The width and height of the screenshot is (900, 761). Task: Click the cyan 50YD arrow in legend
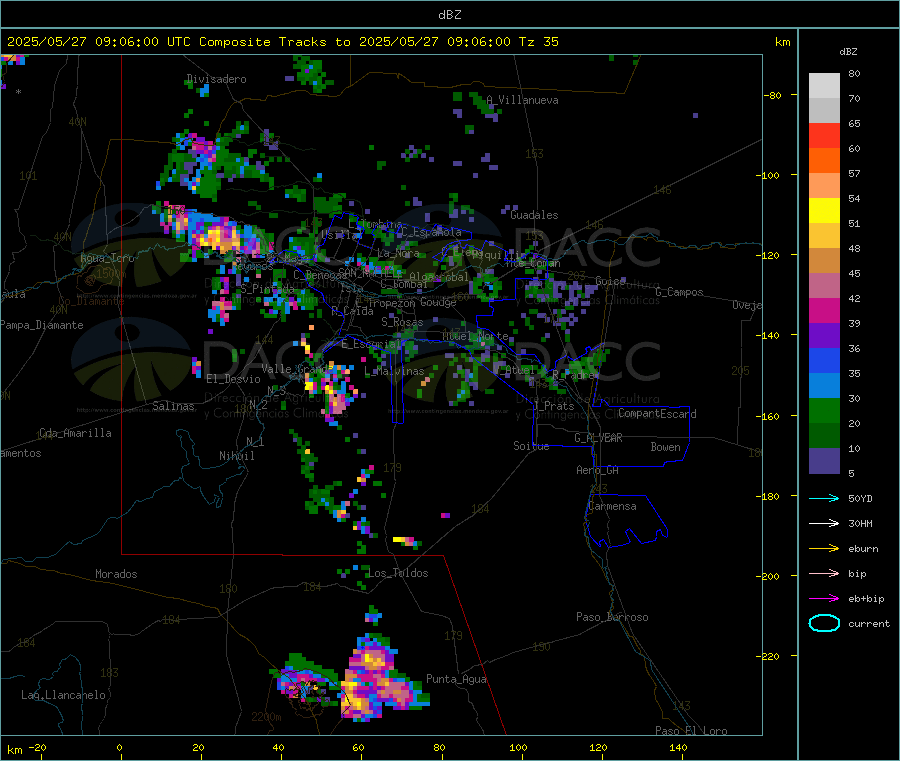pyautogui.click(x=824, y=498)
